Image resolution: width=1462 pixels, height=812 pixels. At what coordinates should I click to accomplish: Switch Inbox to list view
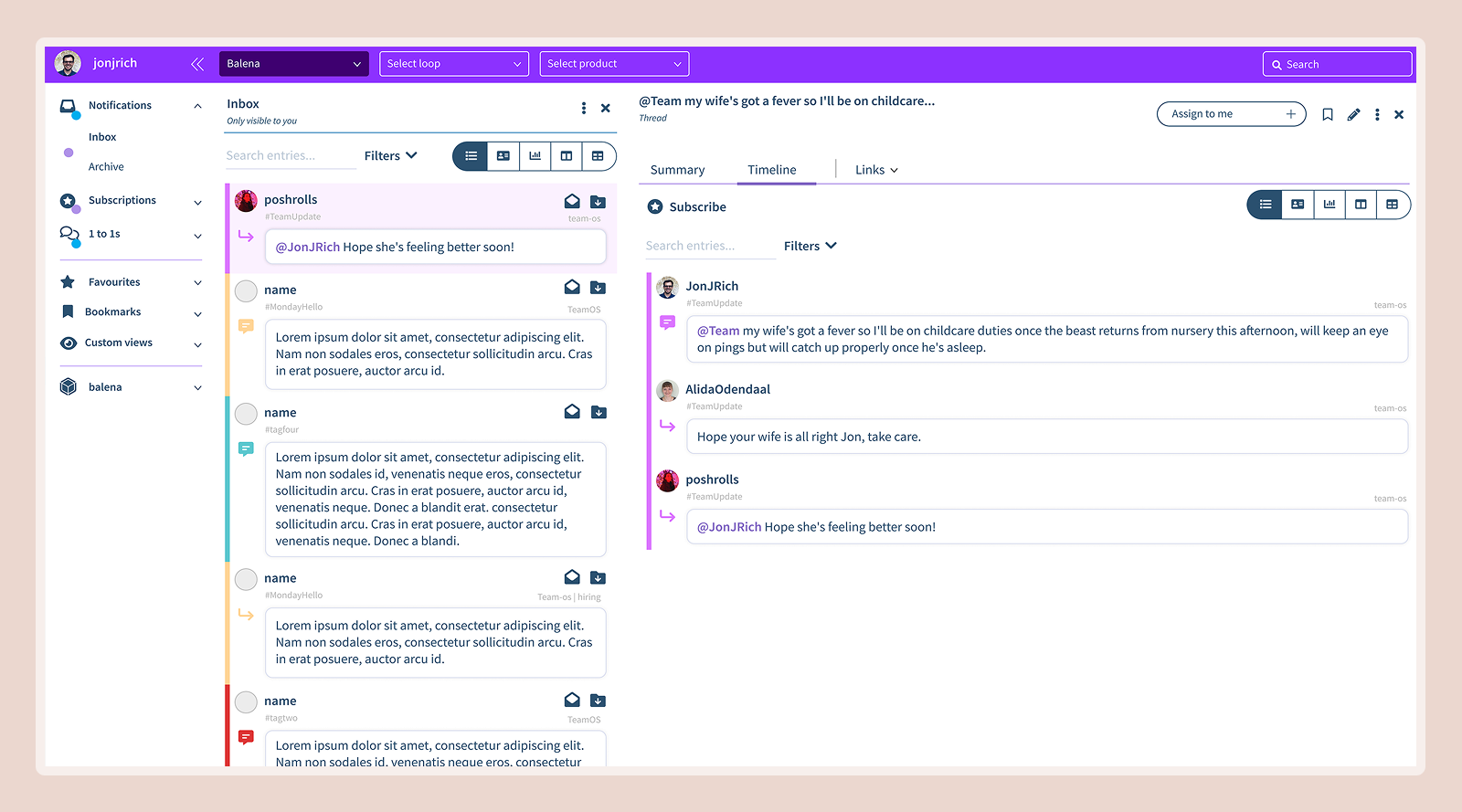click(x=471, y=156)
